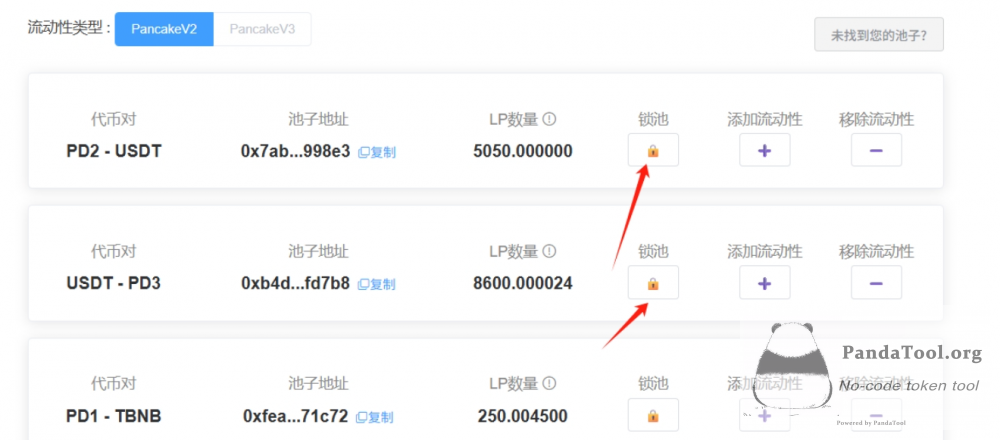Copy pool address 0xfea...71c72
The width and height of the screenshot is (1000, 440).
375,416
